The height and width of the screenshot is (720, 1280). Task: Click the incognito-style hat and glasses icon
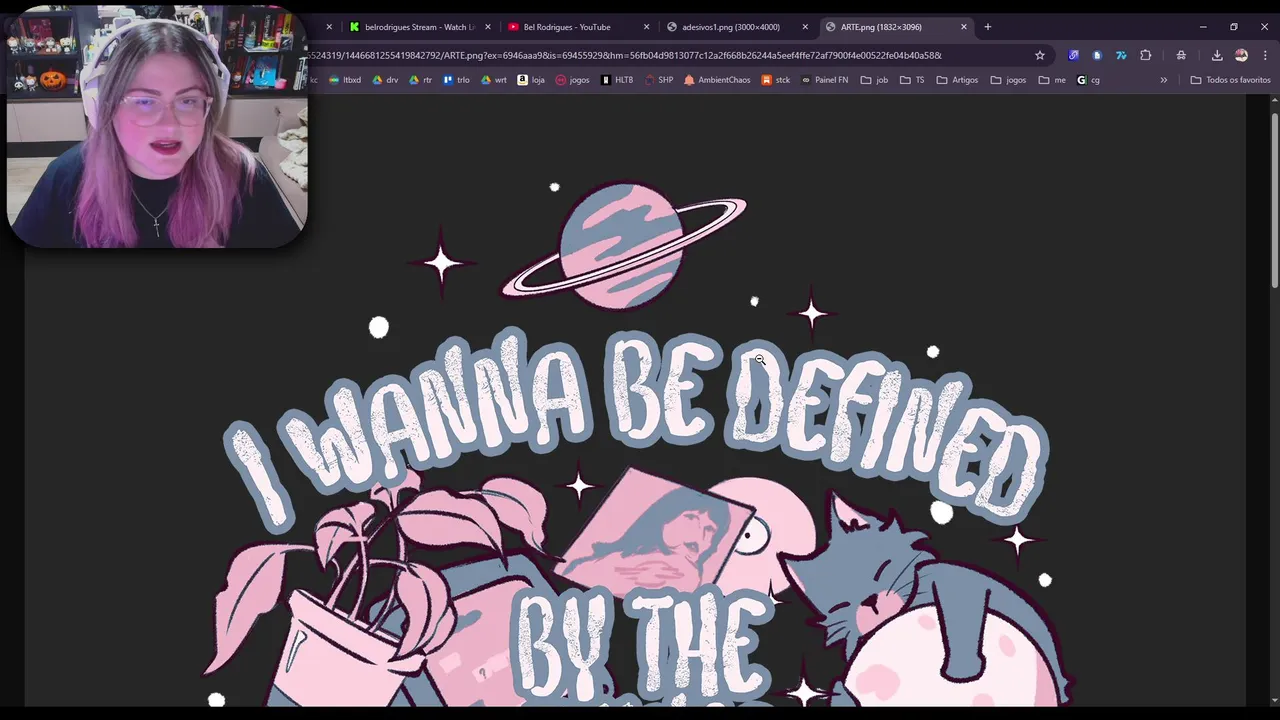tap(1181, 55)
